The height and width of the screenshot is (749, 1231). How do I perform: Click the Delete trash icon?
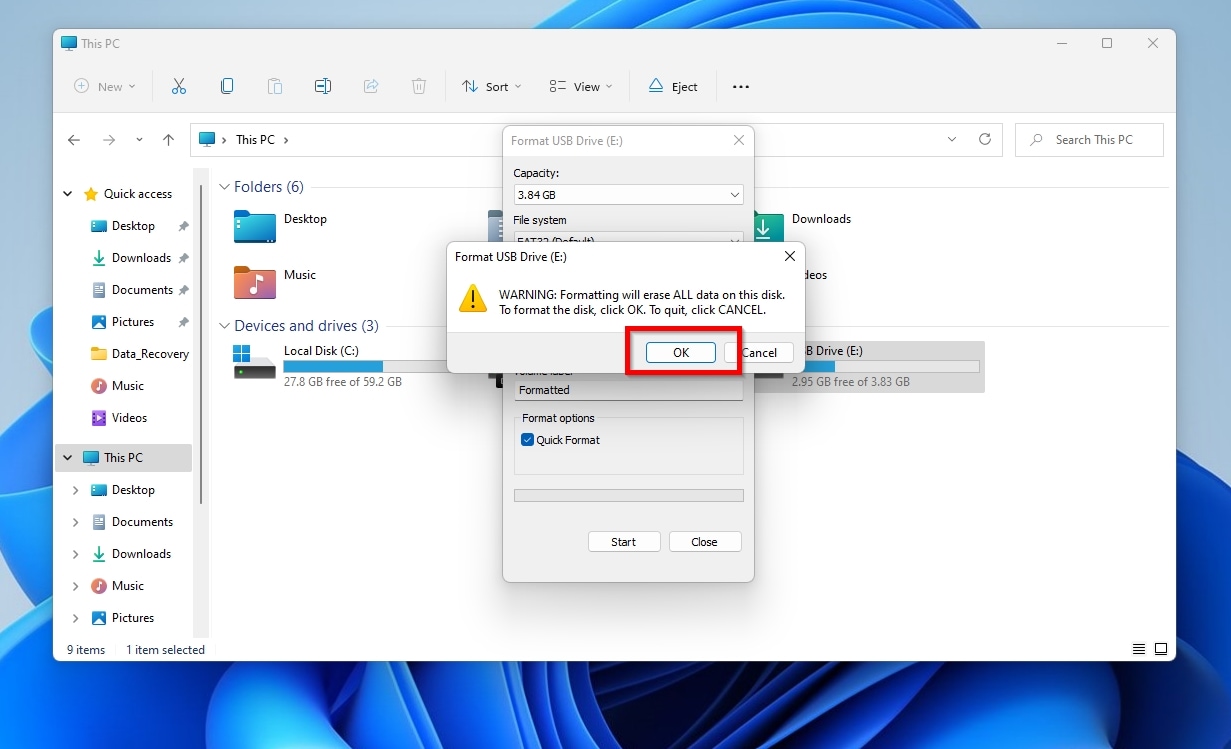pyautogui.click(x=419, y=87)
